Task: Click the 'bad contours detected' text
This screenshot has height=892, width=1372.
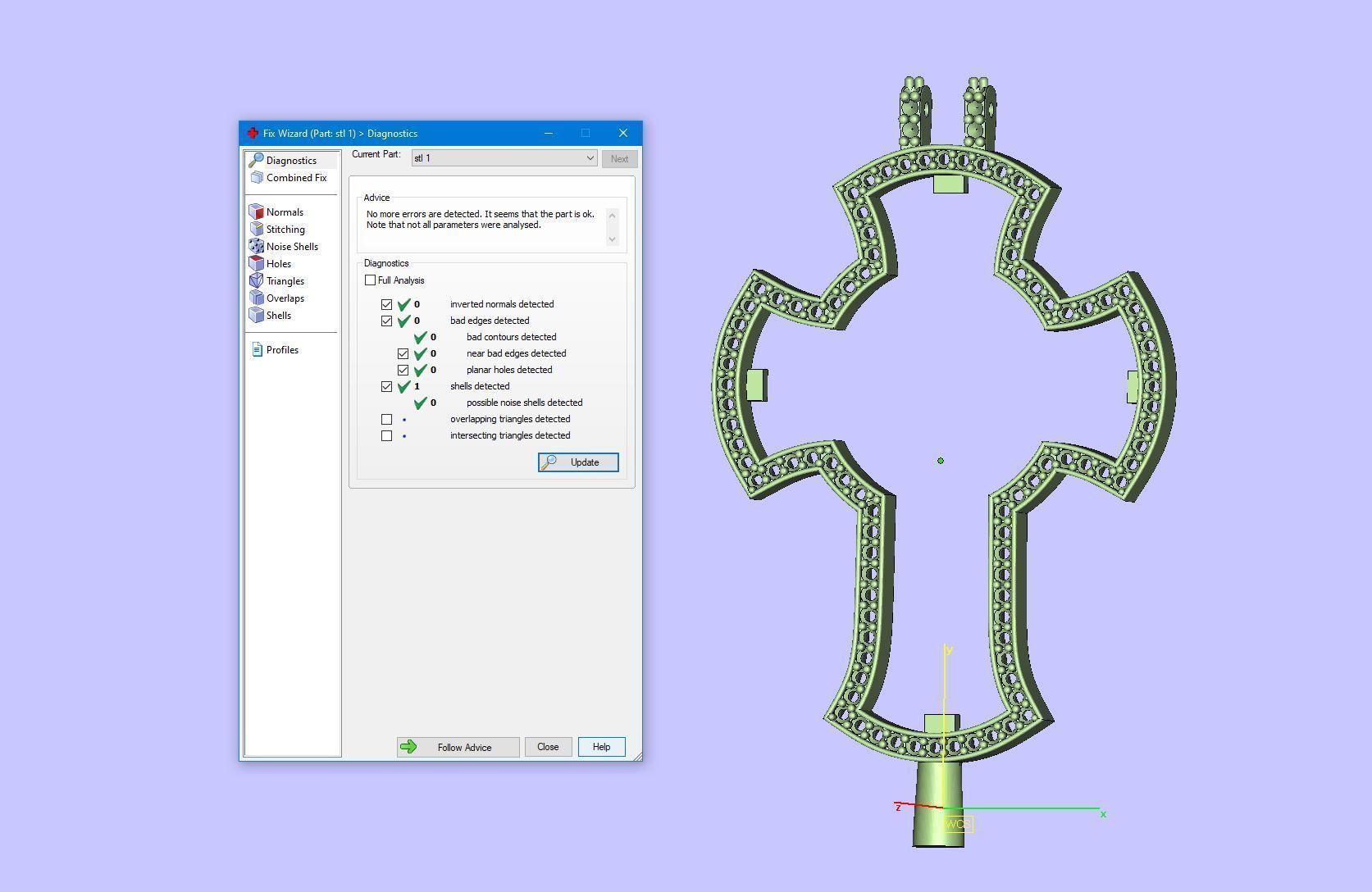Action: click(x=512, y=337)
